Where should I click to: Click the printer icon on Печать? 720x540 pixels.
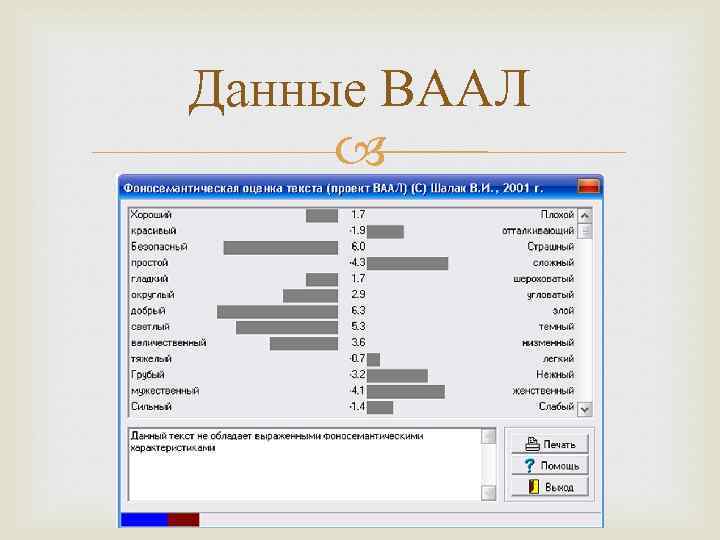(x=532, y=444)
